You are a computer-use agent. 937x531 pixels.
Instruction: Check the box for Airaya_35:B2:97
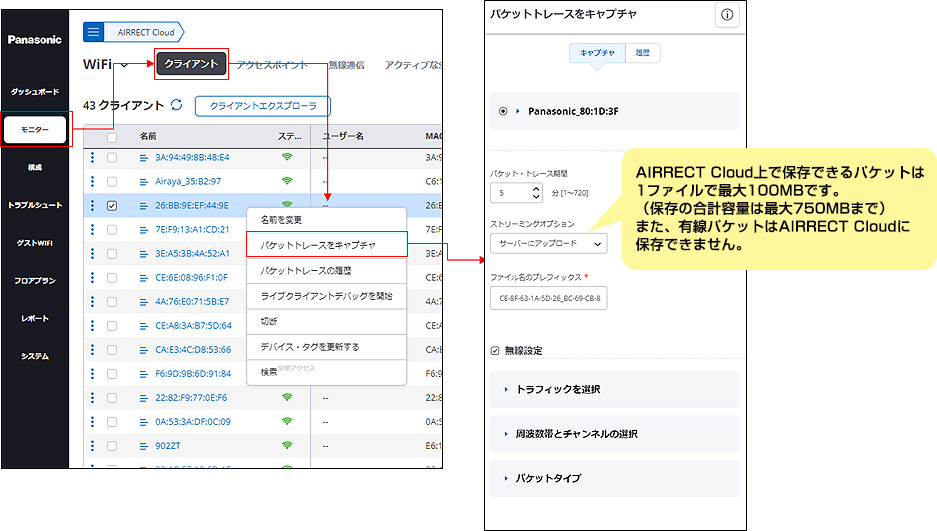(112, 182)
